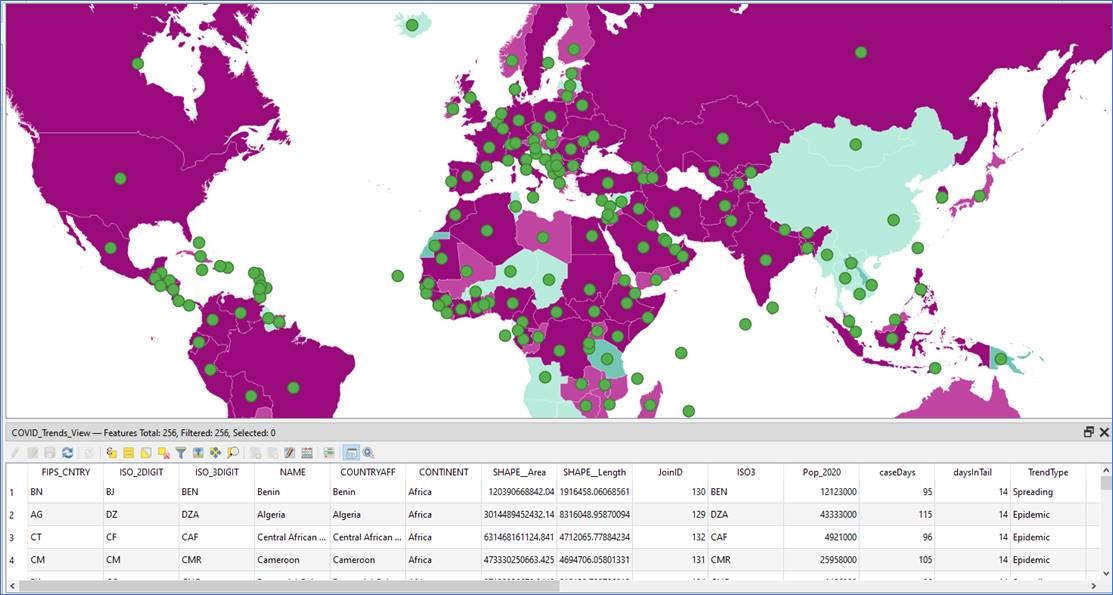The image size is (1113, 595).
Task: Open the Select By Attributes filter
Action: point(181,453)
